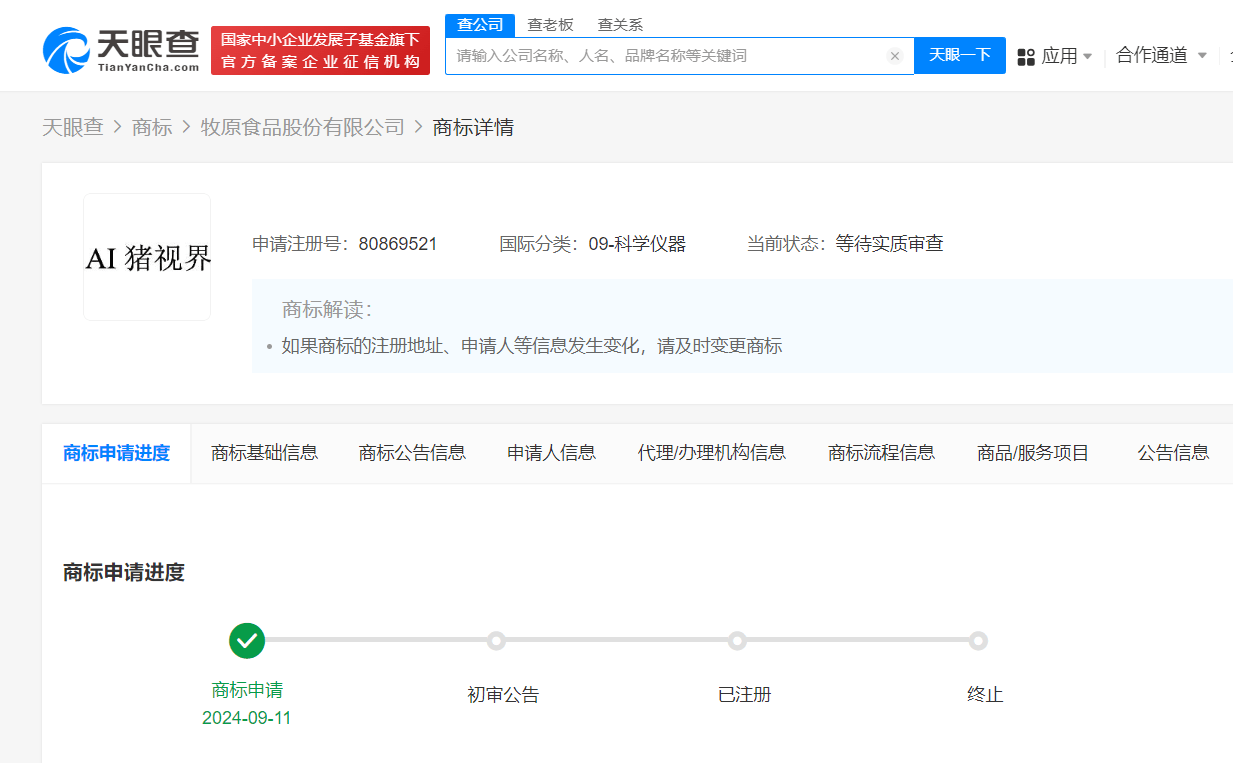Click the 终止 progress step circle
This screenshot has height=763, width=1233.
click(x=978, y=640)
